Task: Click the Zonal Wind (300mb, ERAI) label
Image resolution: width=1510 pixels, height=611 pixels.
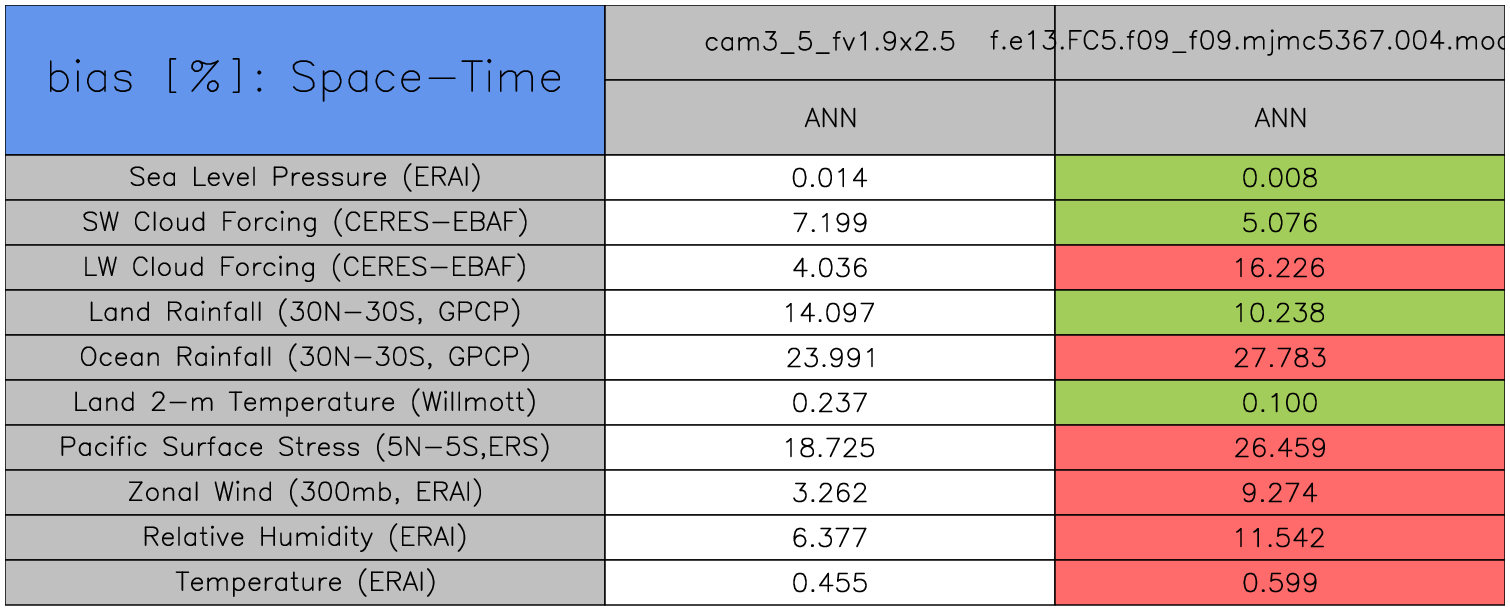Action: point(305,492)
